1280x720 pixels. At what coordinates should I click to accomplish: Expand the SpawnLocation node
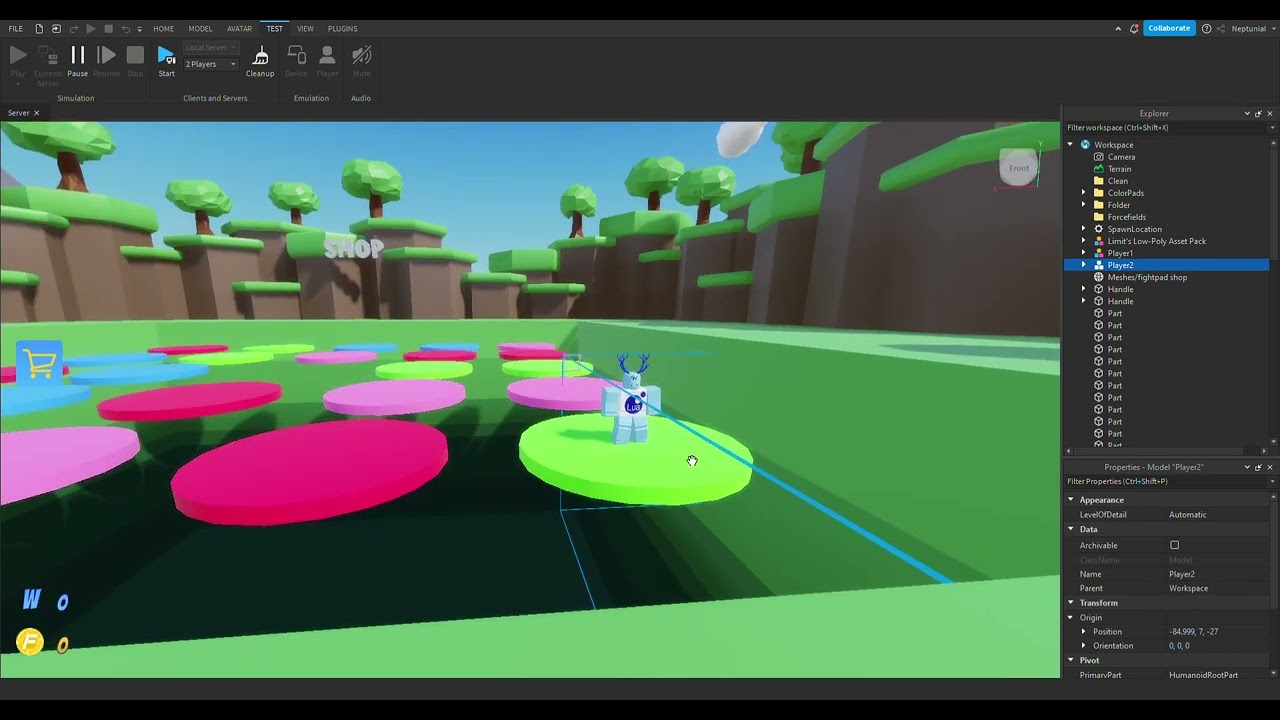[x=1083, y=229]
